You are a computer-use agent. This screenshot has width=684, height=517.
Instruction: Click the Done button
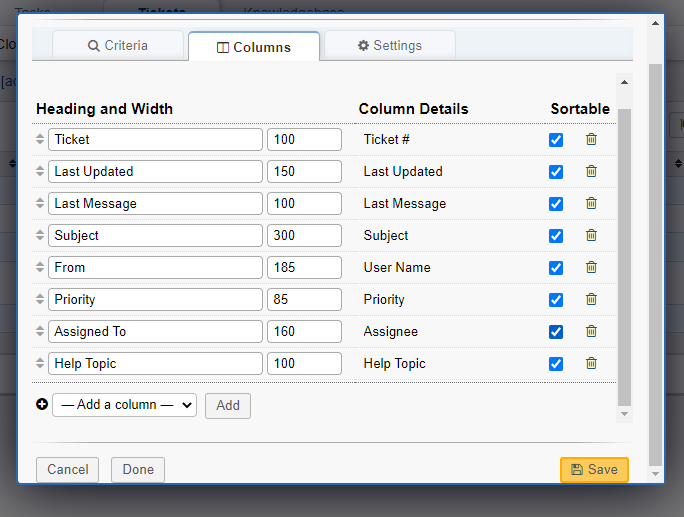click(x=138, y=470)
